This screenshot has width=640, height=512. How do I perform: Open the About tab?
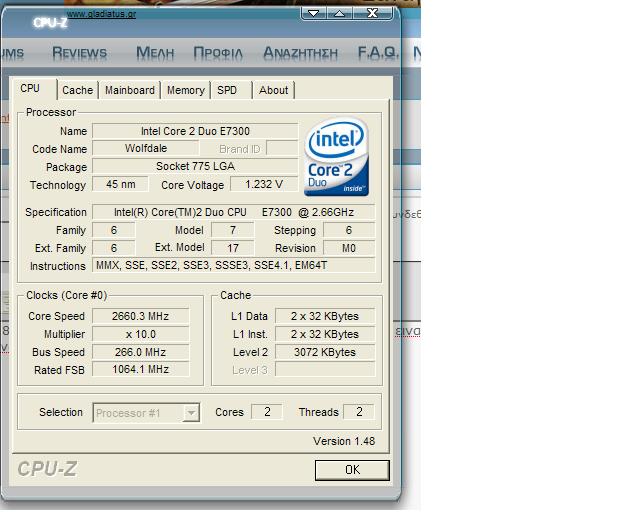pos(273,90)
